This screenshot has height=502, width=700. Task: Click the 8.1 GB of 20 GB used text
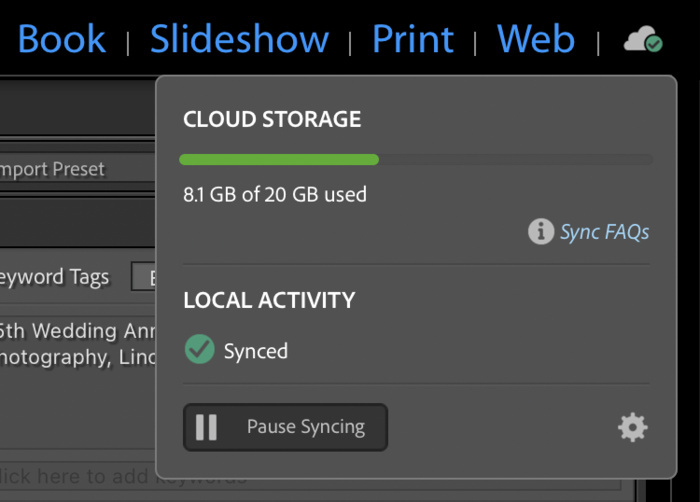275,195
